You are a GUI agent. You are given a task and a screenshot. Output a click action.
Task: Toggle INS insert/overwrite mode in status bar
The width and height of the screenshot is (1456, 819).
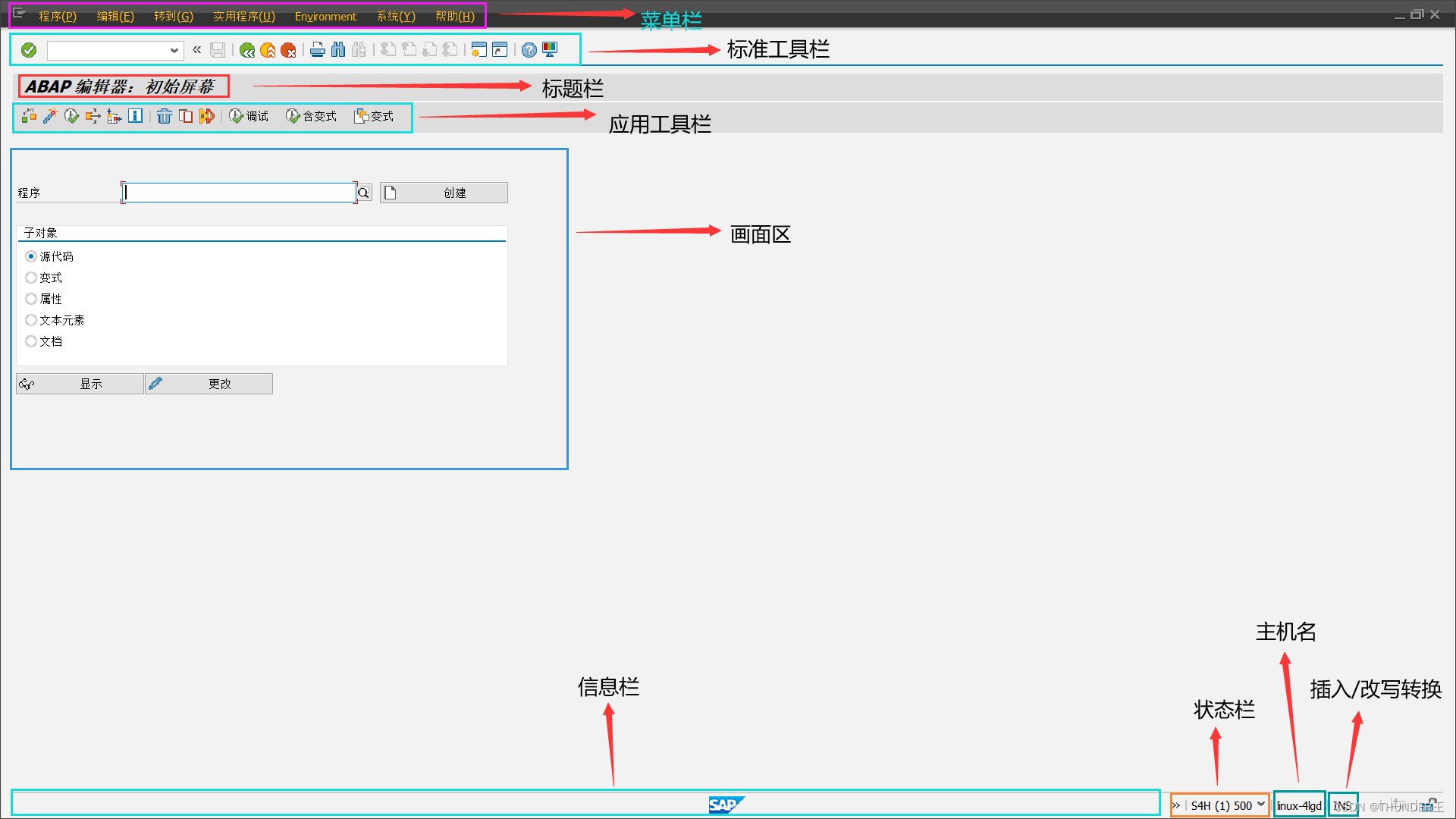click(x=1342, y=805)
